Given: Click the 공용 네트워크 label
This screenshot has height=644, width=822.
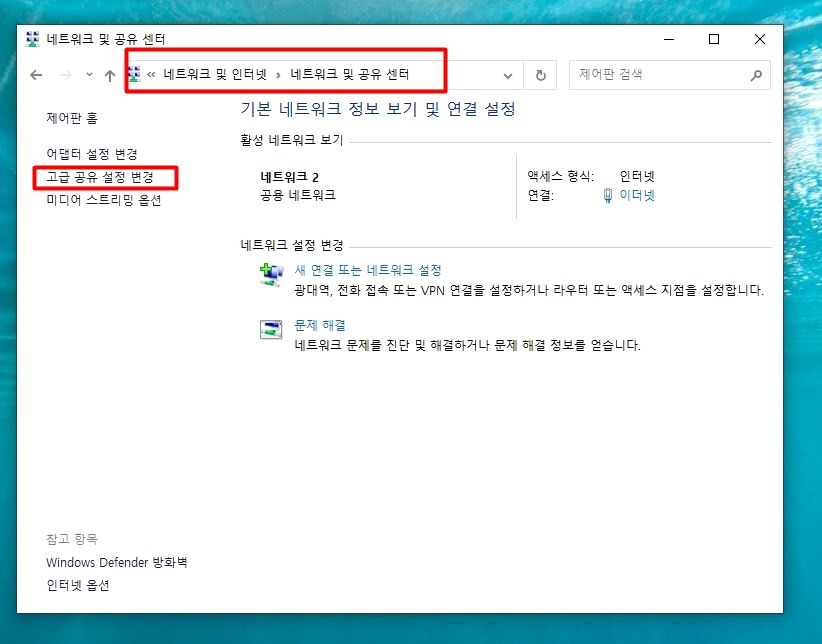Looking at the screenshot, I should coord(298,195).
